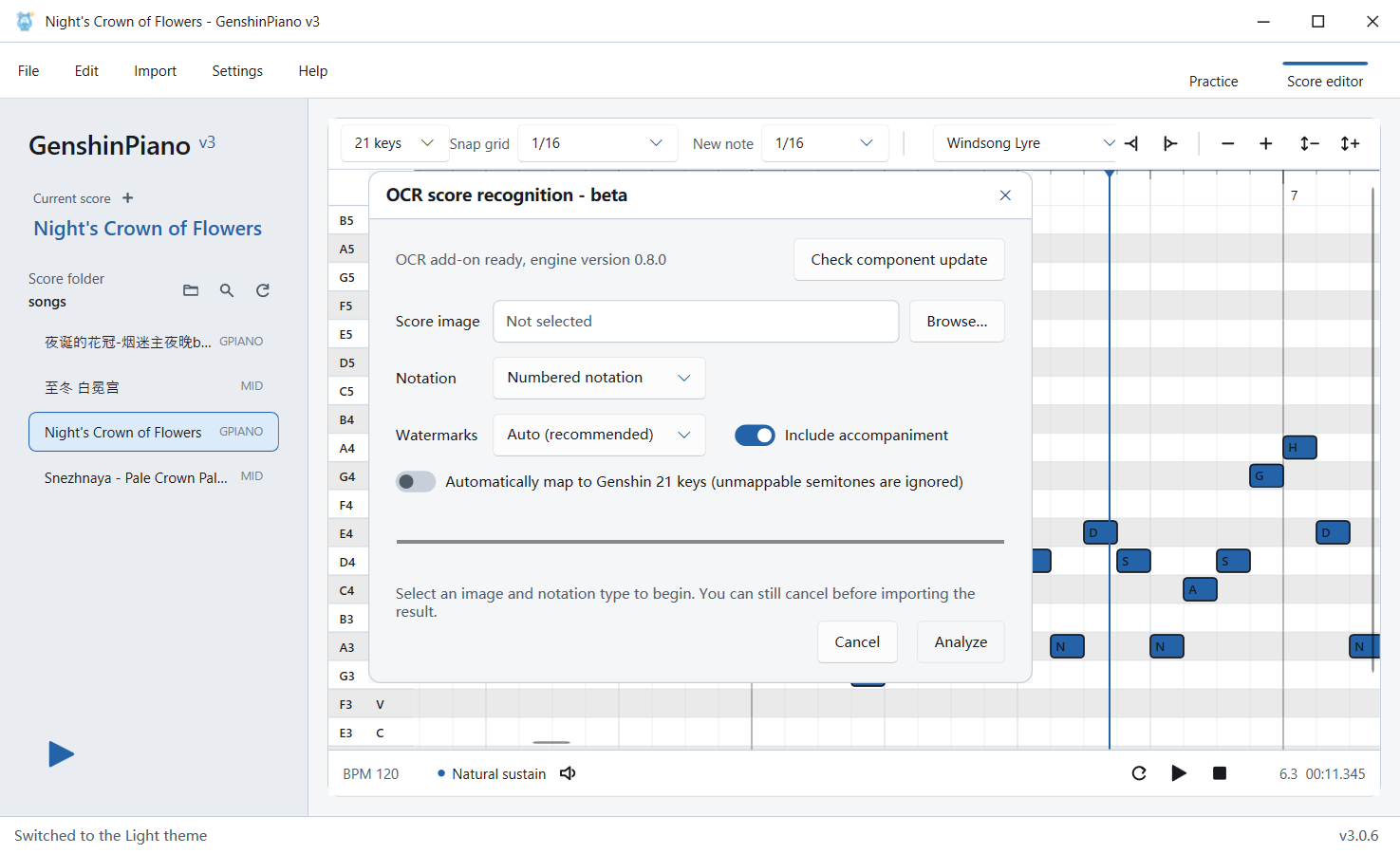Click the H note block on the A4 row
Viewport: 1400px width, 854px height.
[1299, 447]
